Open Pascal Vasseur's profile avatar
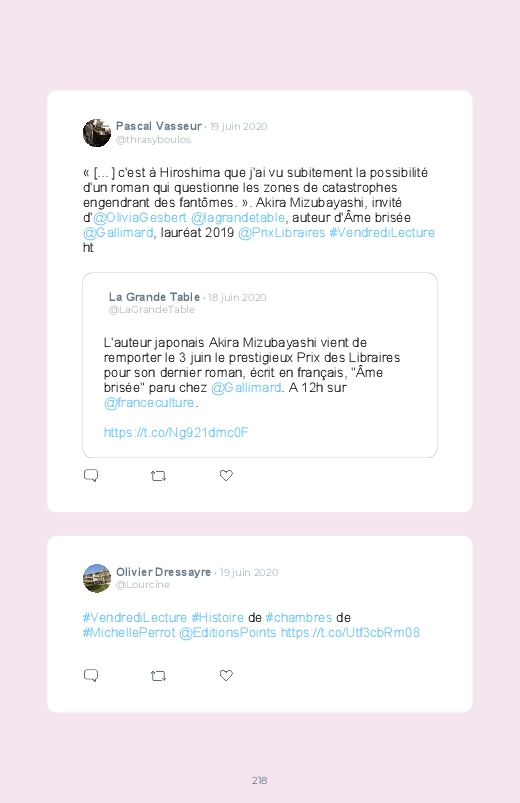 coord(97,133)
